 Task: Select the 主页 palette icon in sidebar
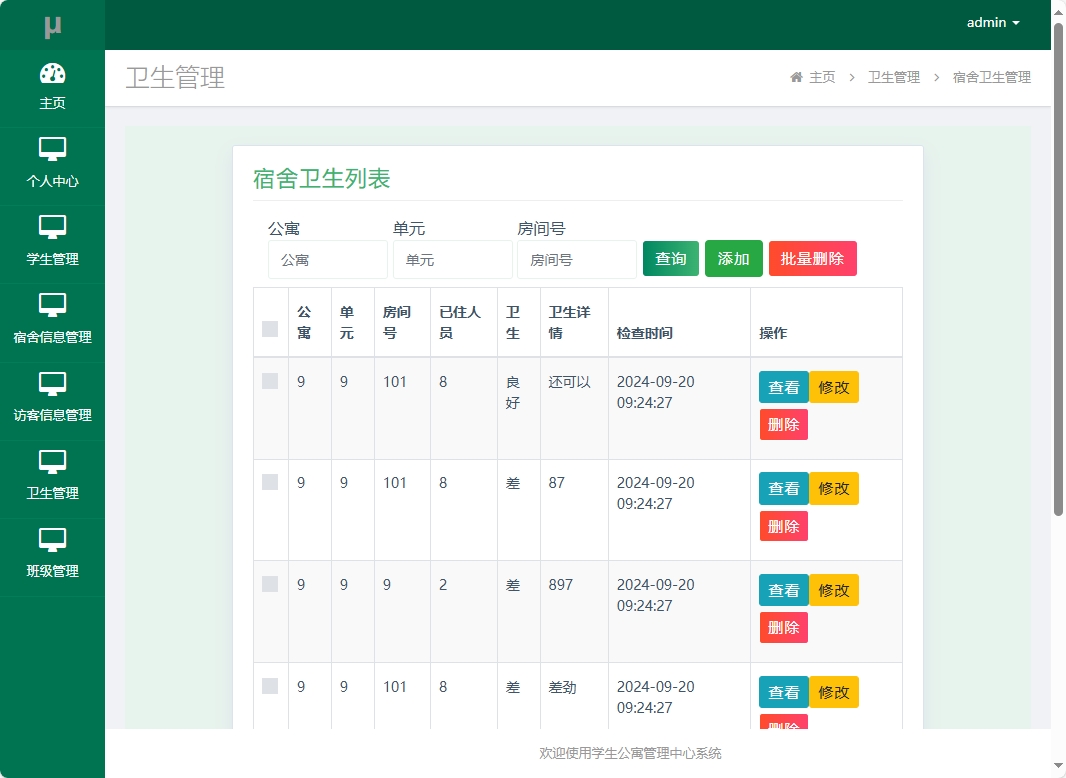point(53,74)
